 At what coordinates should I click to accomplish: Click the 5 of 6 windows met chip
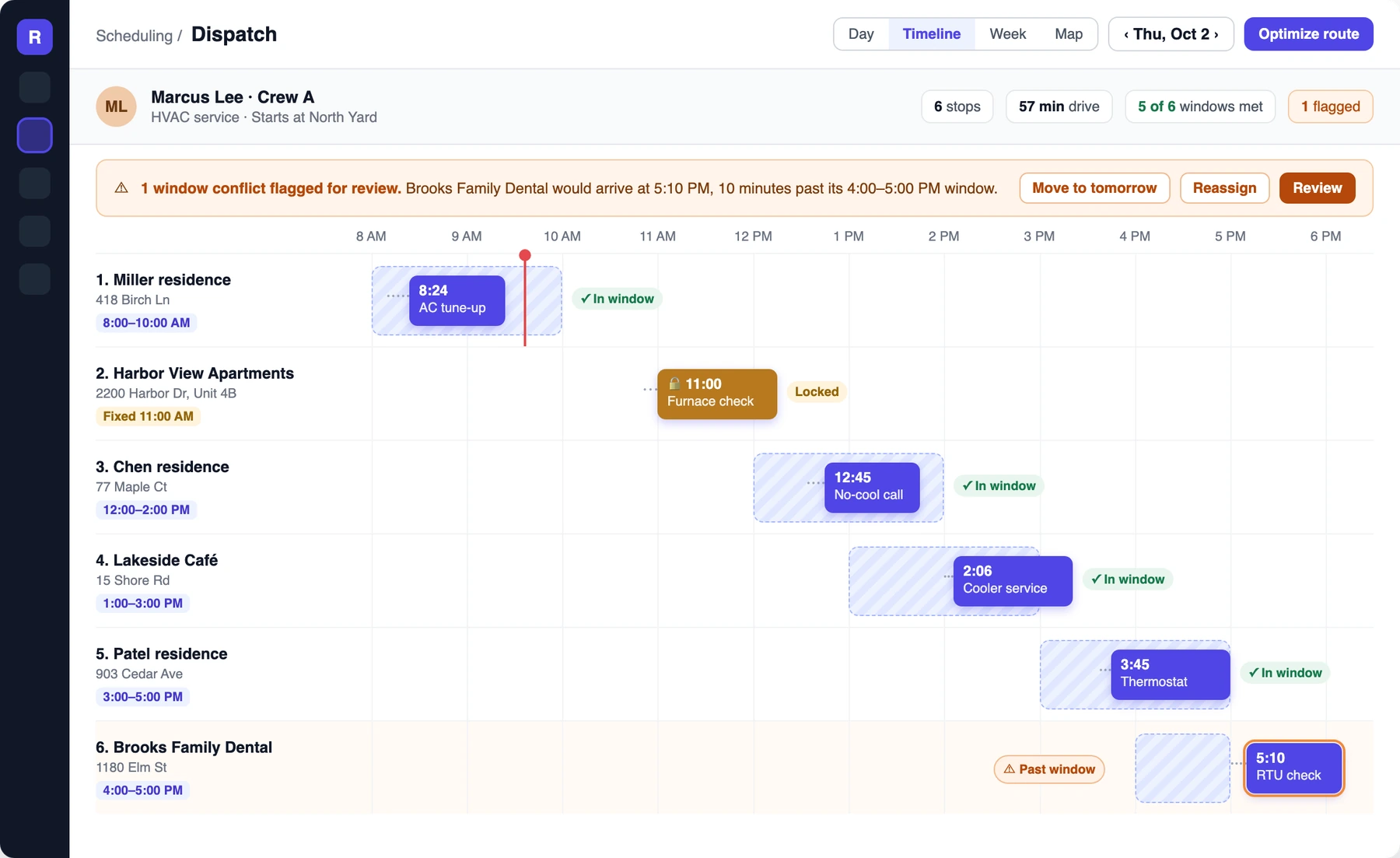(x=1199, y=107)
